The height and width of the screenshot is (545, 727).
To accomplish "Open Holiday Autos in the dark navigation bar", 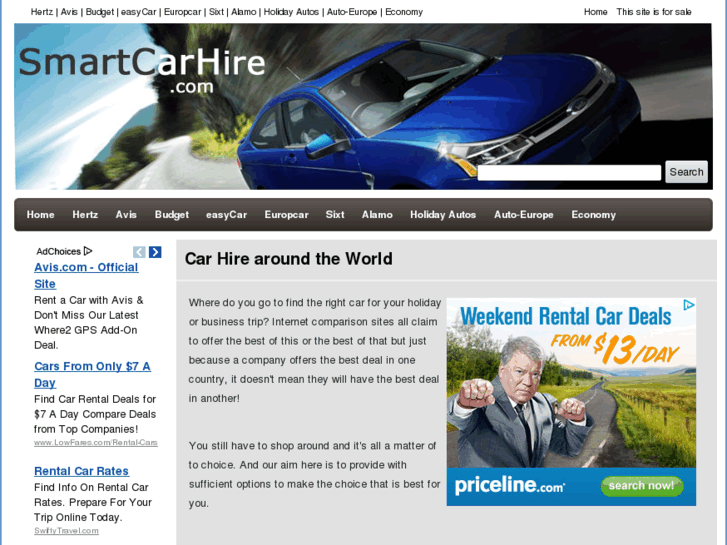I will click(x=443, y=215).
